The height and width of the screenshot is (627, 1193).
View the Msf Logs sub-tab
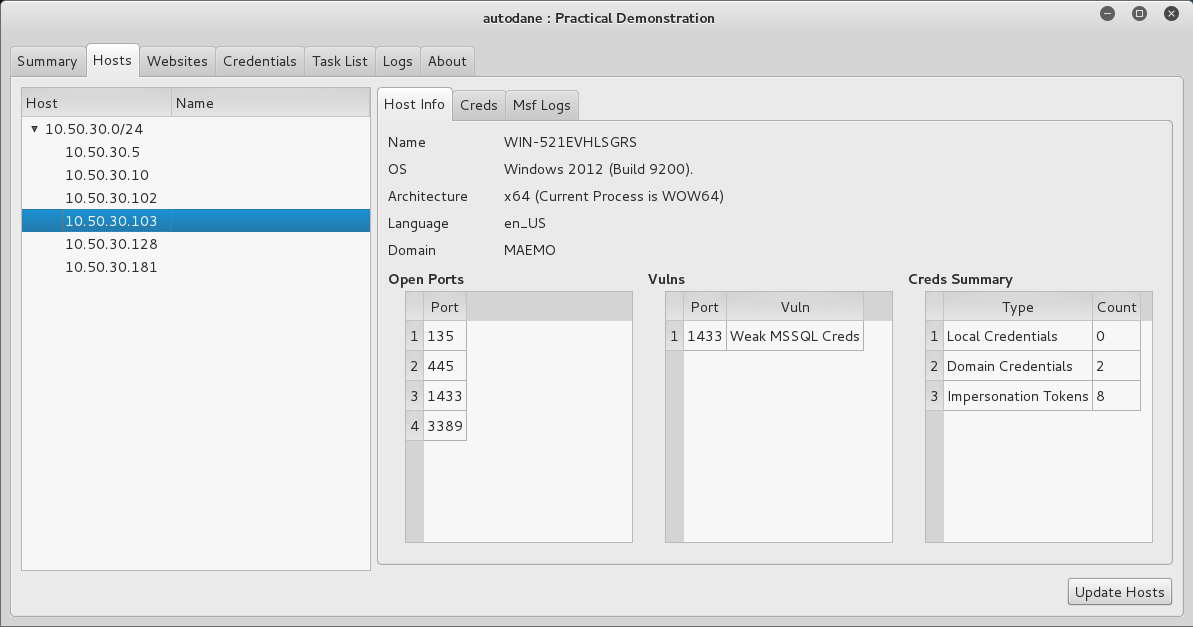click(541, 105)
